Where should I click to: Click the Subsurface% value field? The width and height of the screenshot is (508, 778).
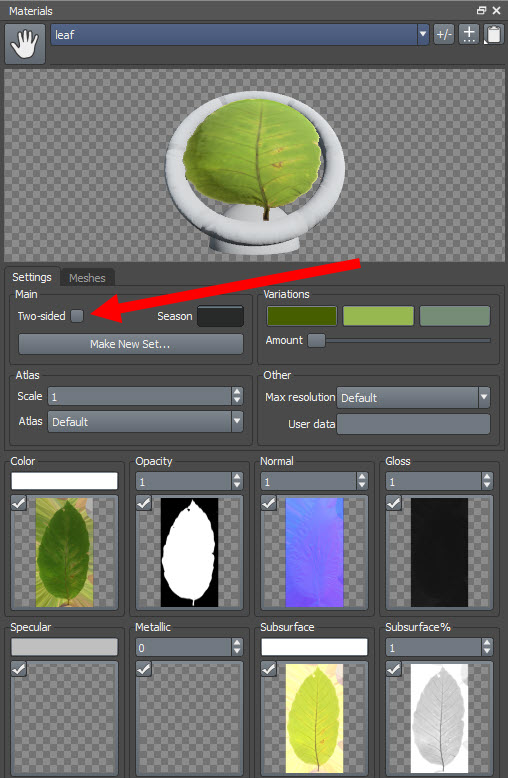[x=434, y=648]
